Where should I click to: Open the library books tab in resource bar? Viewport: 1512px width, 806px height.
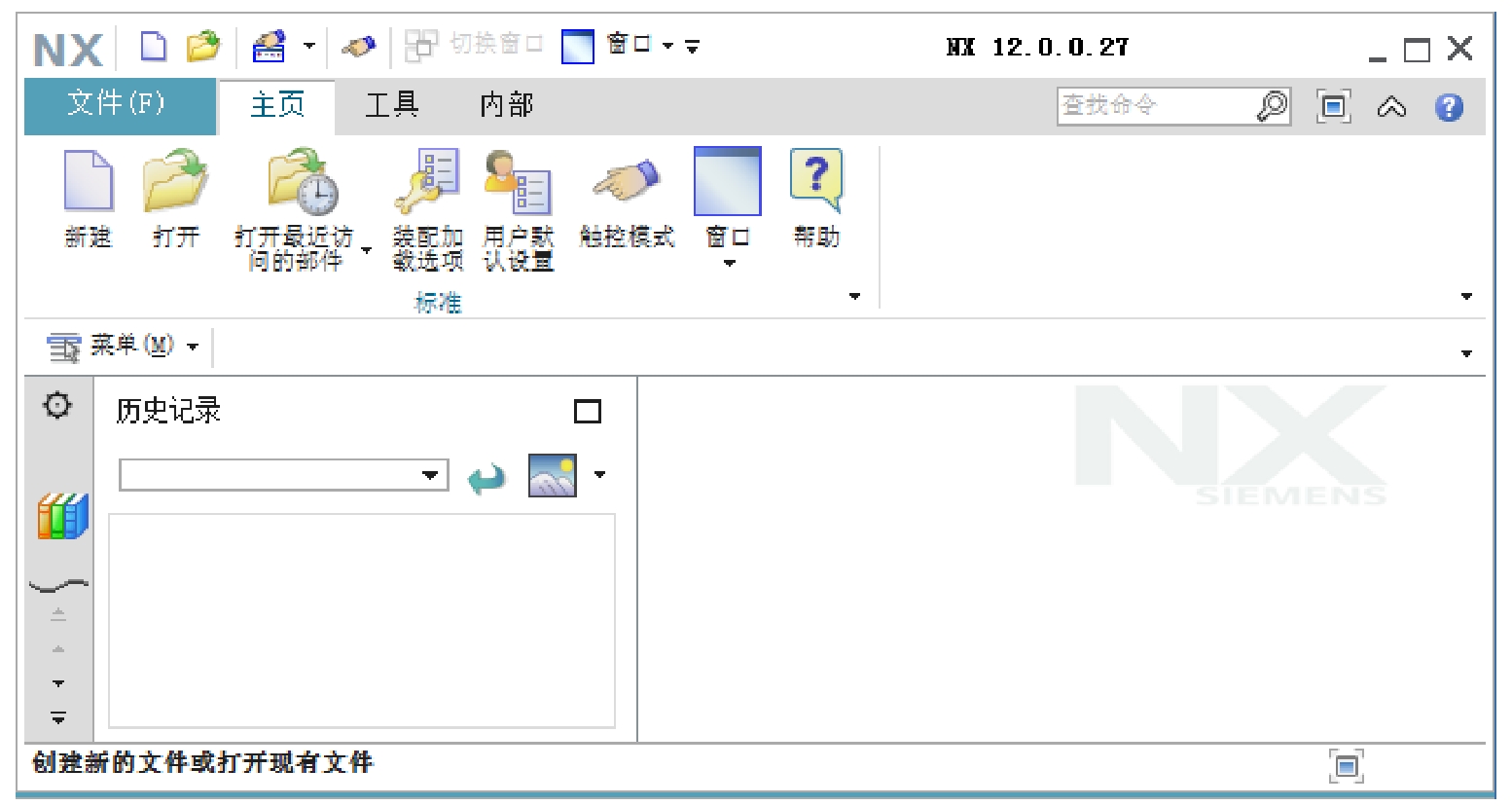tap(62, 516)
